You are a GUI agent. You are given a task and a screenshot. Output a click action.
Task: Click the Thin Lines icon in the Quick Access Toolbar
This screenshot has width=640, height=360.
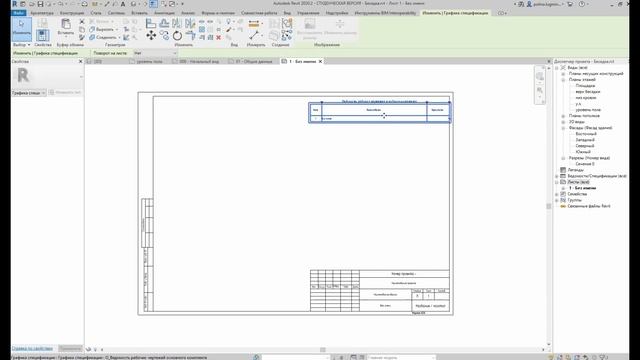point(153,4)
